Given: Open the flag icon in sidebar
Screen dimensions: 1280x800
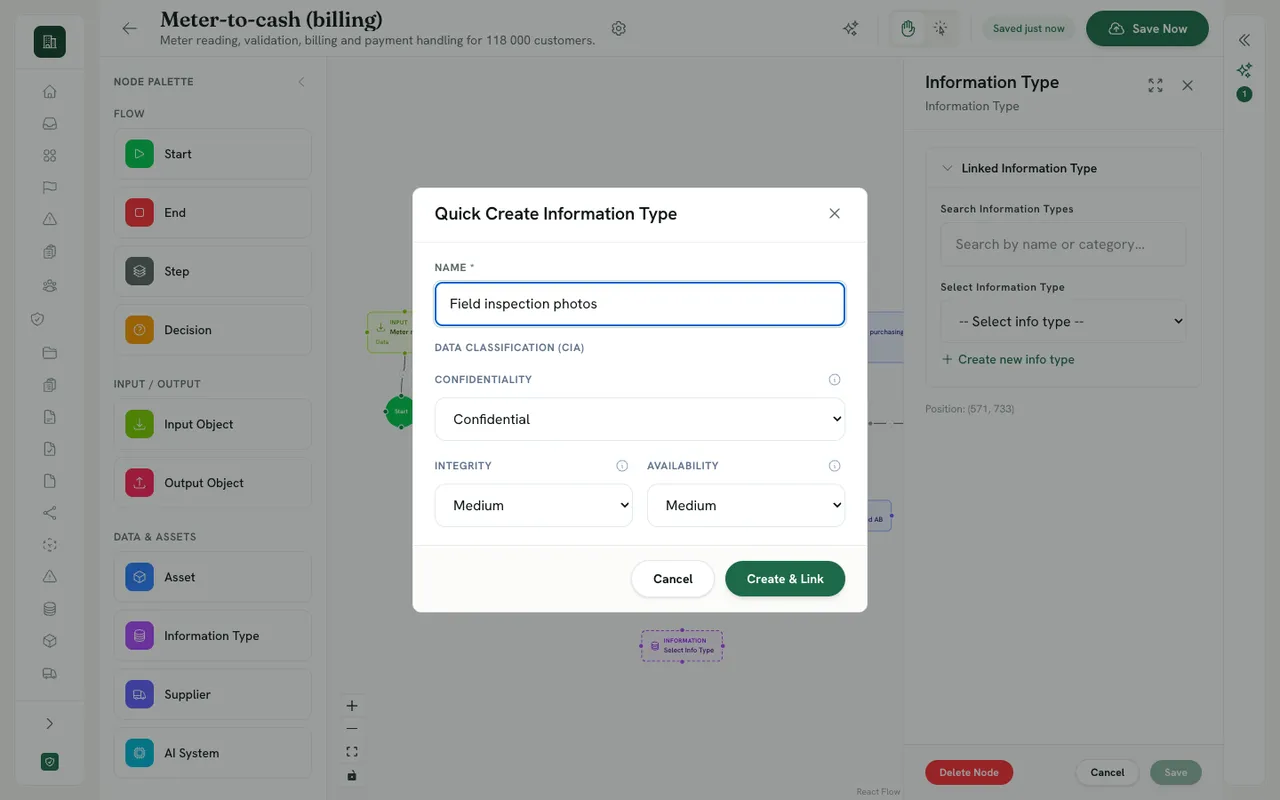Looking at the screenshot, I should tap(50, 188).
